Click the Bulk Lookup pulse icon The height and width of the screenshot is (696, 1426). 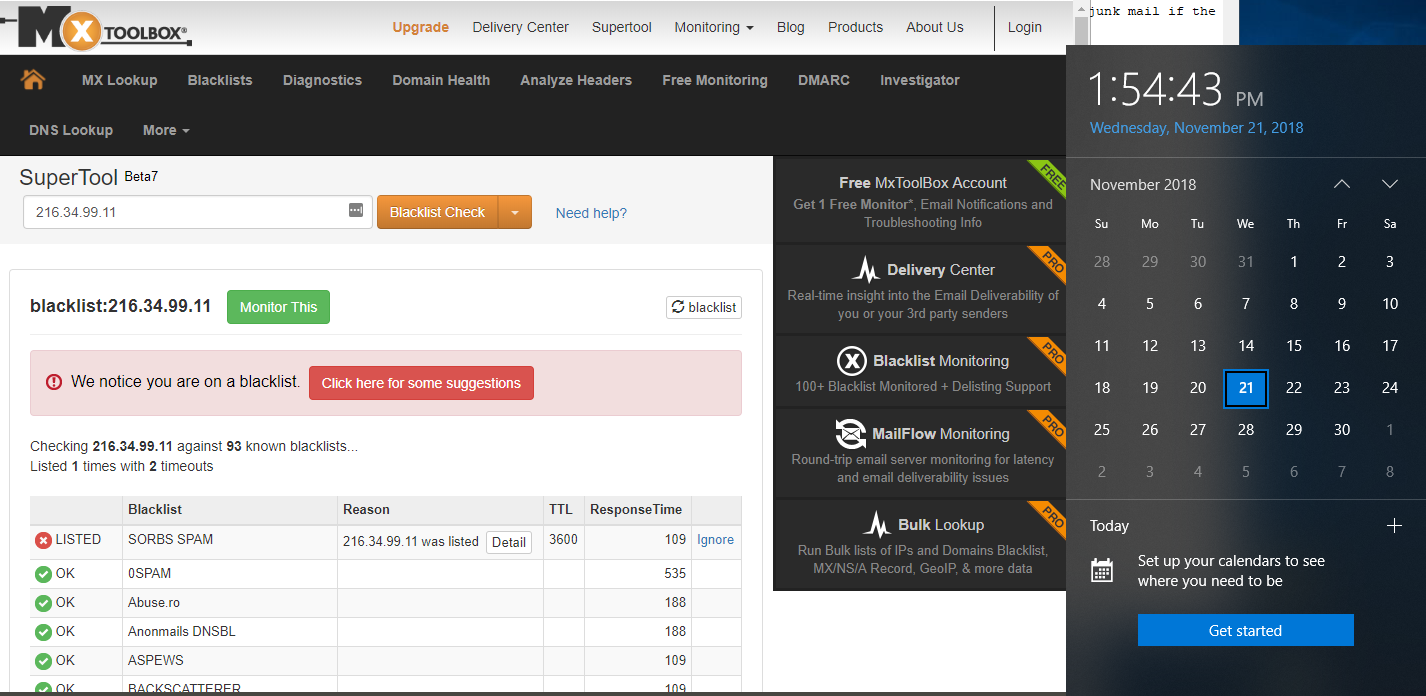[x=877, y=524]
